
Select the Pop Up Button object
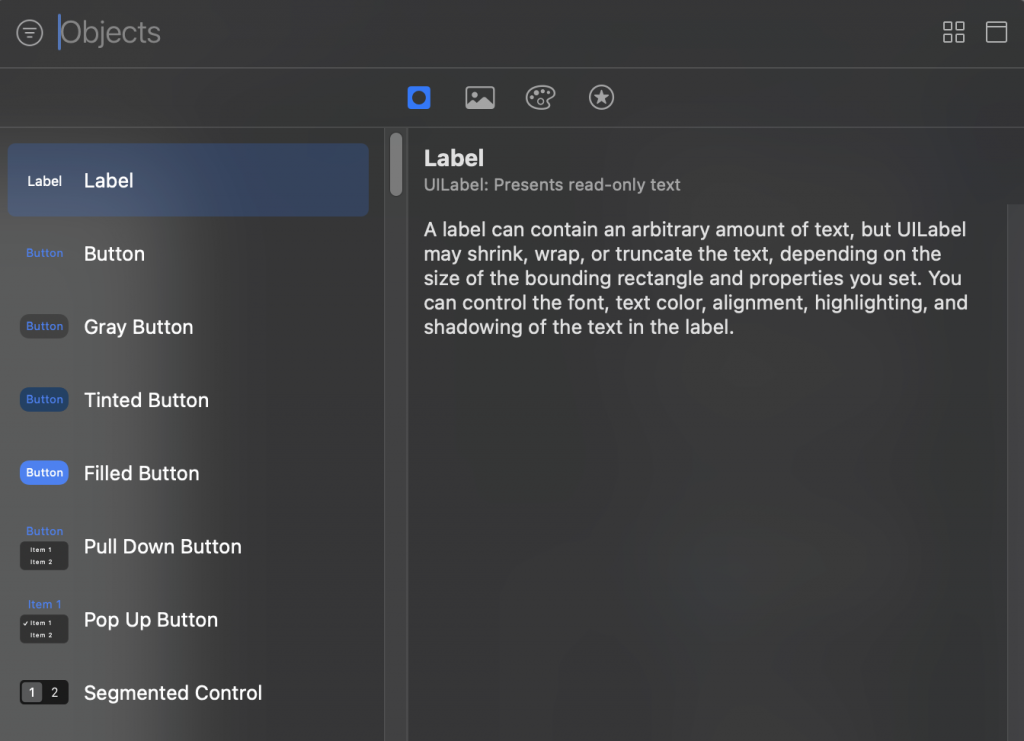[x=188, y=620]
